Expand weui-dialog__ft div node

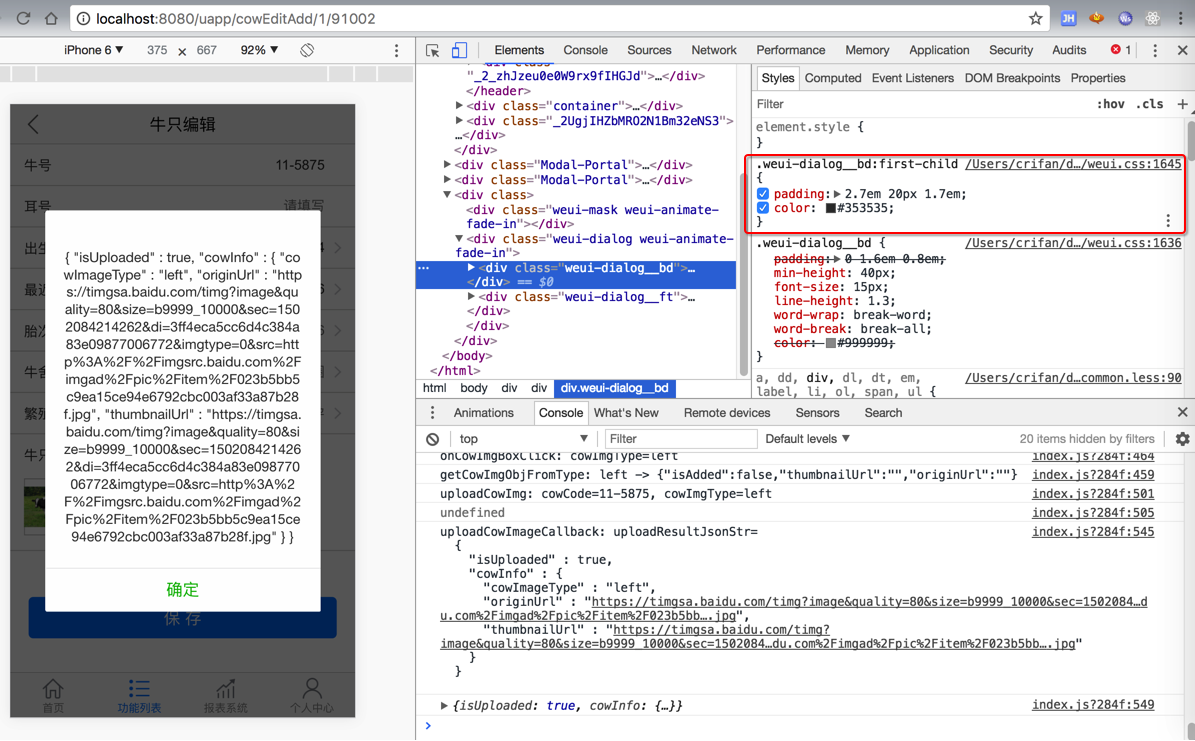(x=471, y=297)
